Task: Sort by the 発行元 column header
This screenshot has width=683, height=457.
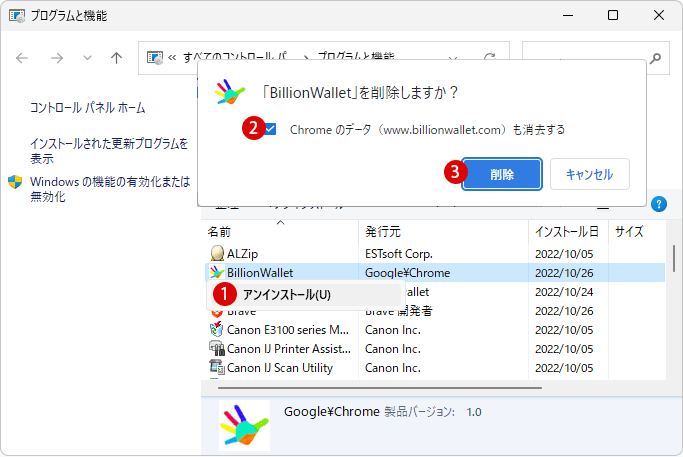Action: (x=443, y=231)
